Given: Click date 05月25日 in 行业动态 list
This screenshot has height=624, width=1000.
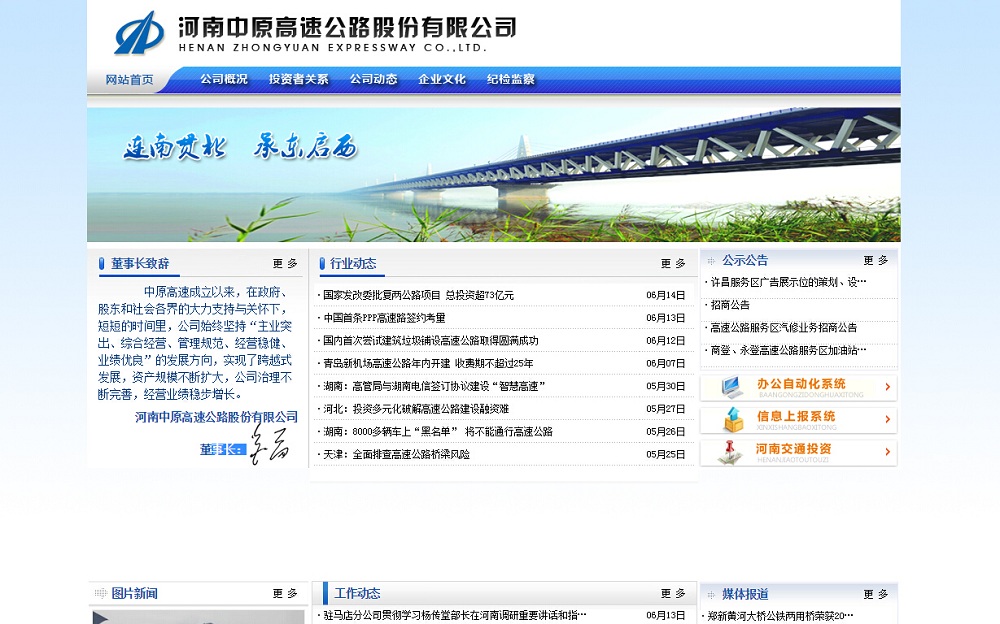Looking at the screenshot, I should click(x=665, y=454).
